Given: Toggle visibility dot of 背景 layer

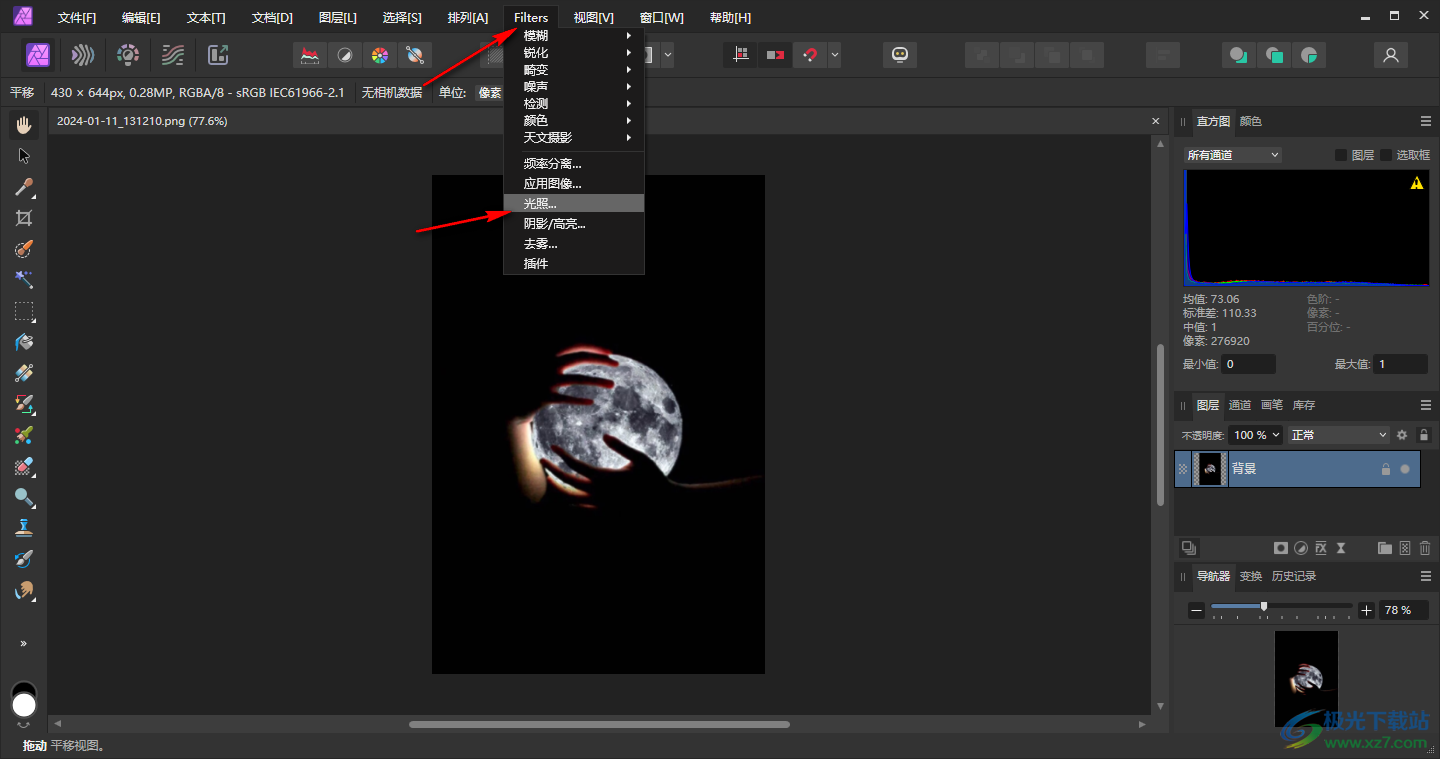Looking at the screenshot, I should (x=1405, y=469).
